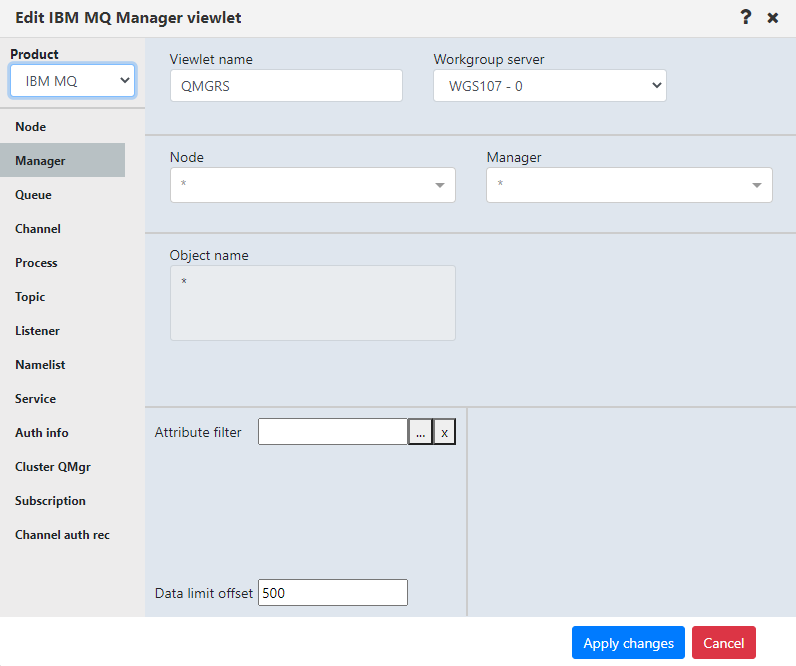Select the Channel auth rec object type
This screenshot has width=796, height=666.
(x=62, y=535)
